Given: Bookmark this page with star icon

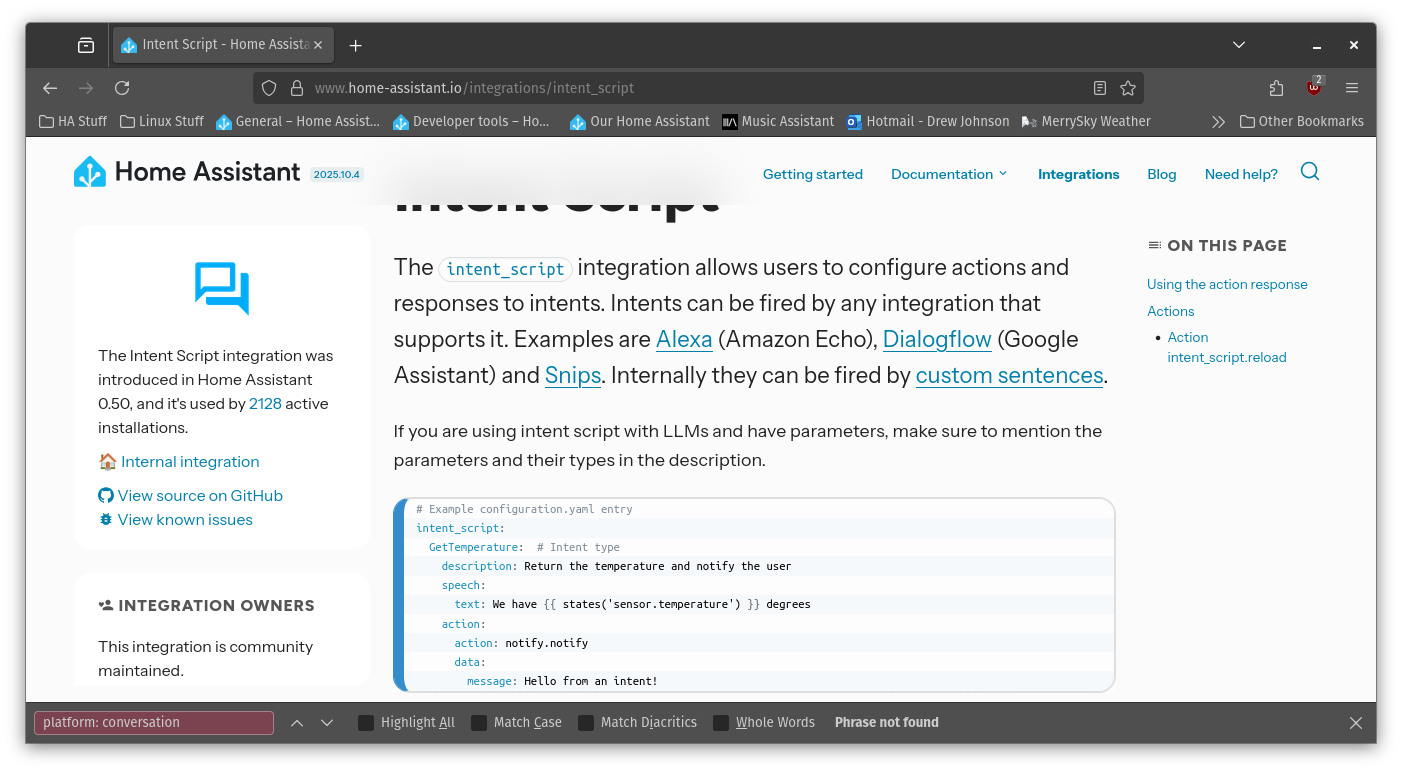Looking at the screenshot, I should 1128,88.
